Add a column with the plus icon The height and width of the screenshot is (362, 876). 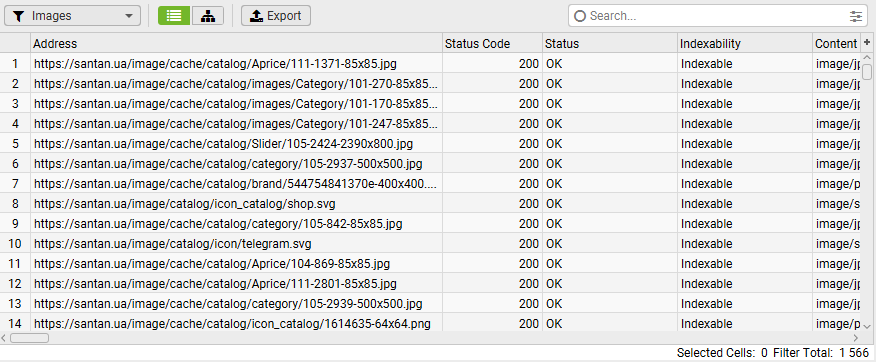tap(867, 42)
